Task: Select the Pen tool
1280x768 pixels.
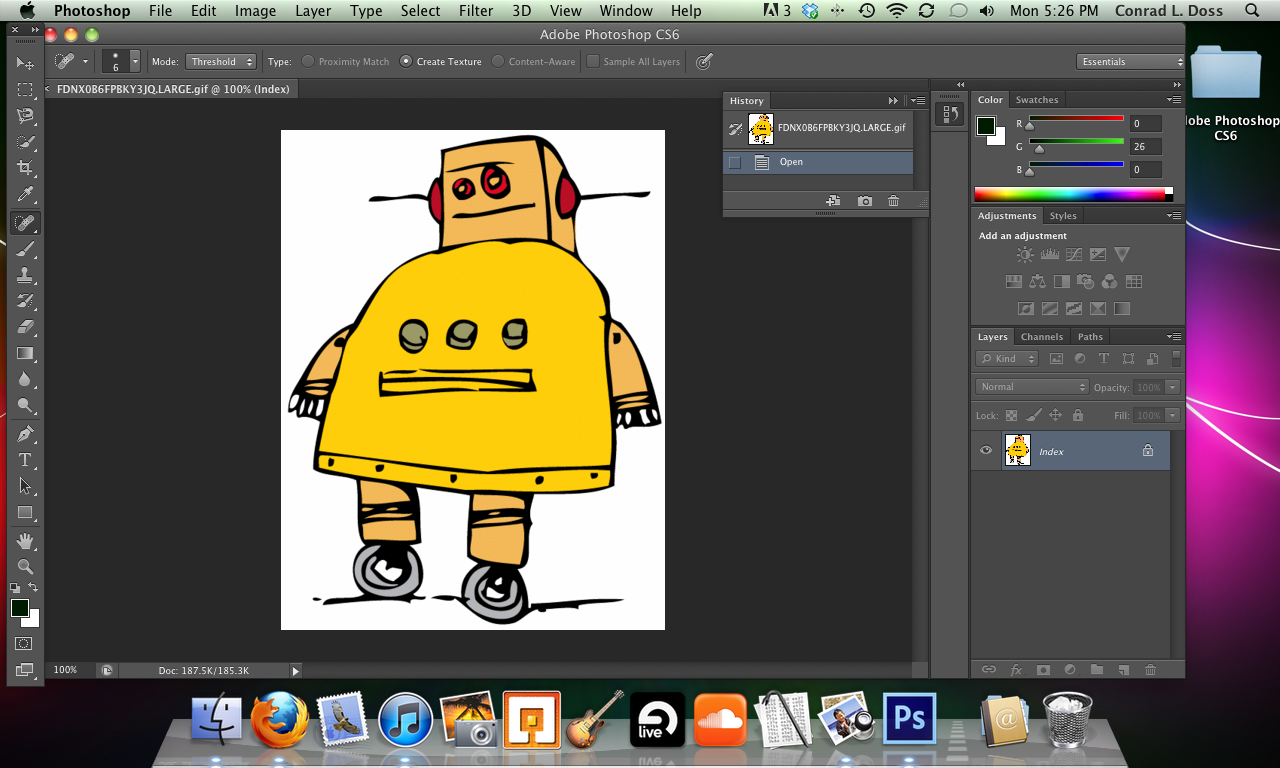Action: [x=25, y=434]
